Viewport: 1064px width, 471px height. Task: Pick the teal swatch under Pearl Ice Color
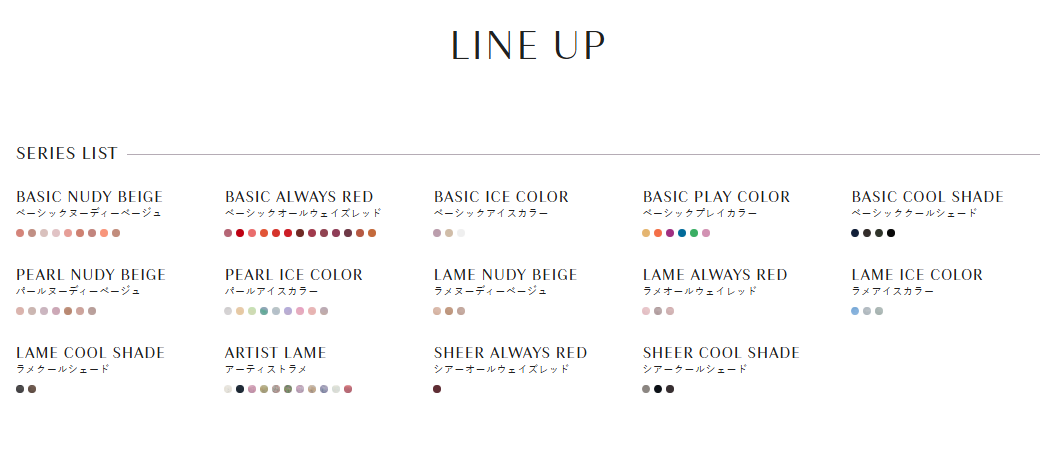264,311
